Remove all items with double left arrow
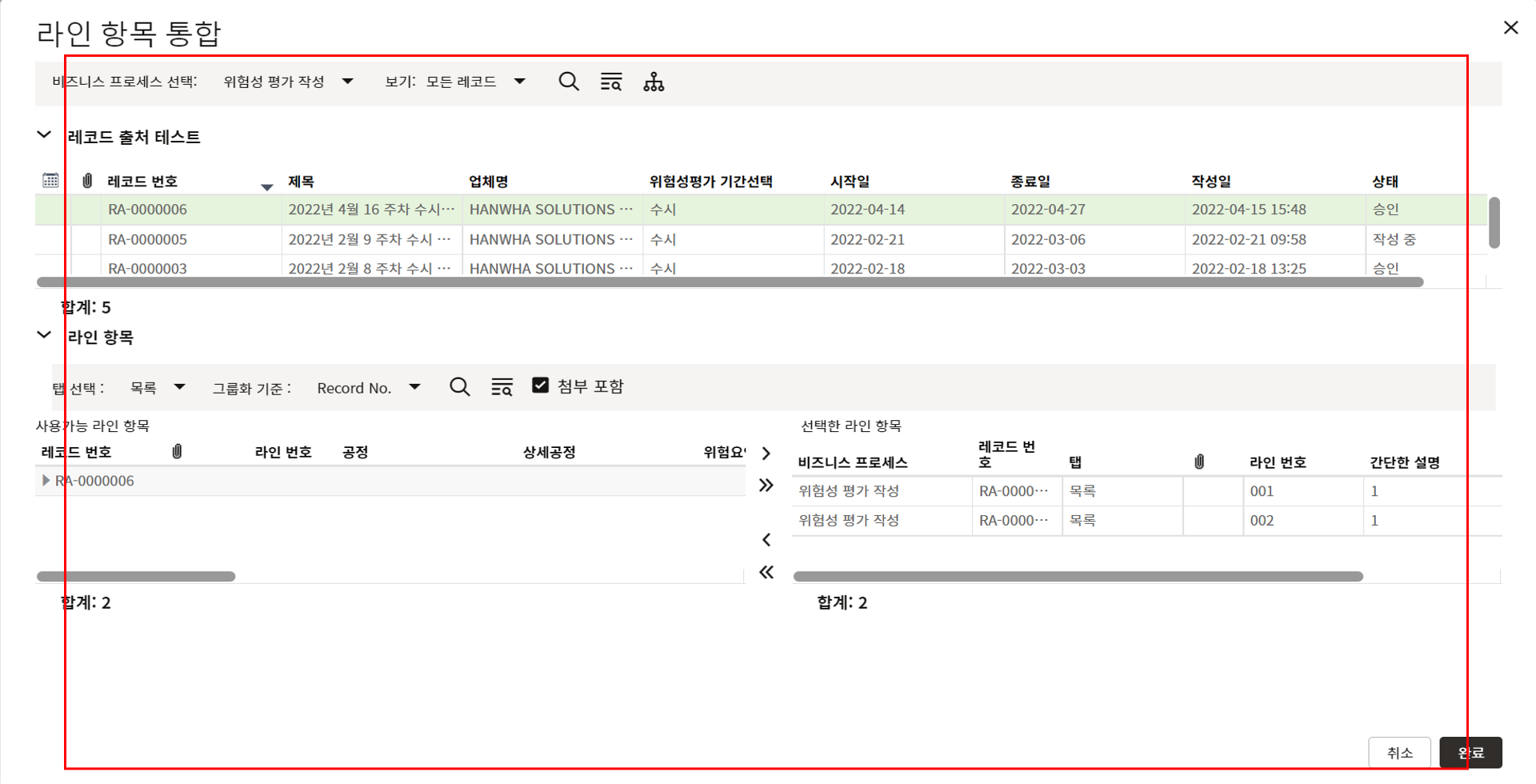Screen dimensions: 1536x784 [766, 572]
